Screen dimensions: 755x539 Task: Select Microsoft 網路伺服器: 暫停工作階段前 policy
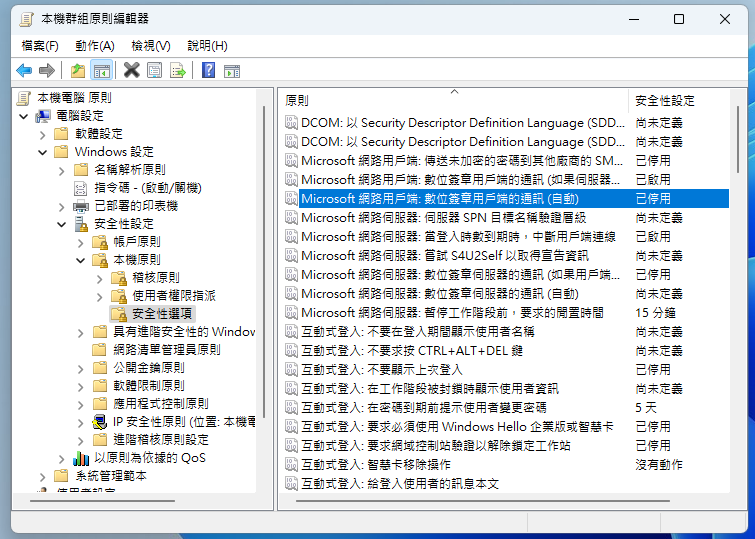pyautogui.click(x=506, y=313)
